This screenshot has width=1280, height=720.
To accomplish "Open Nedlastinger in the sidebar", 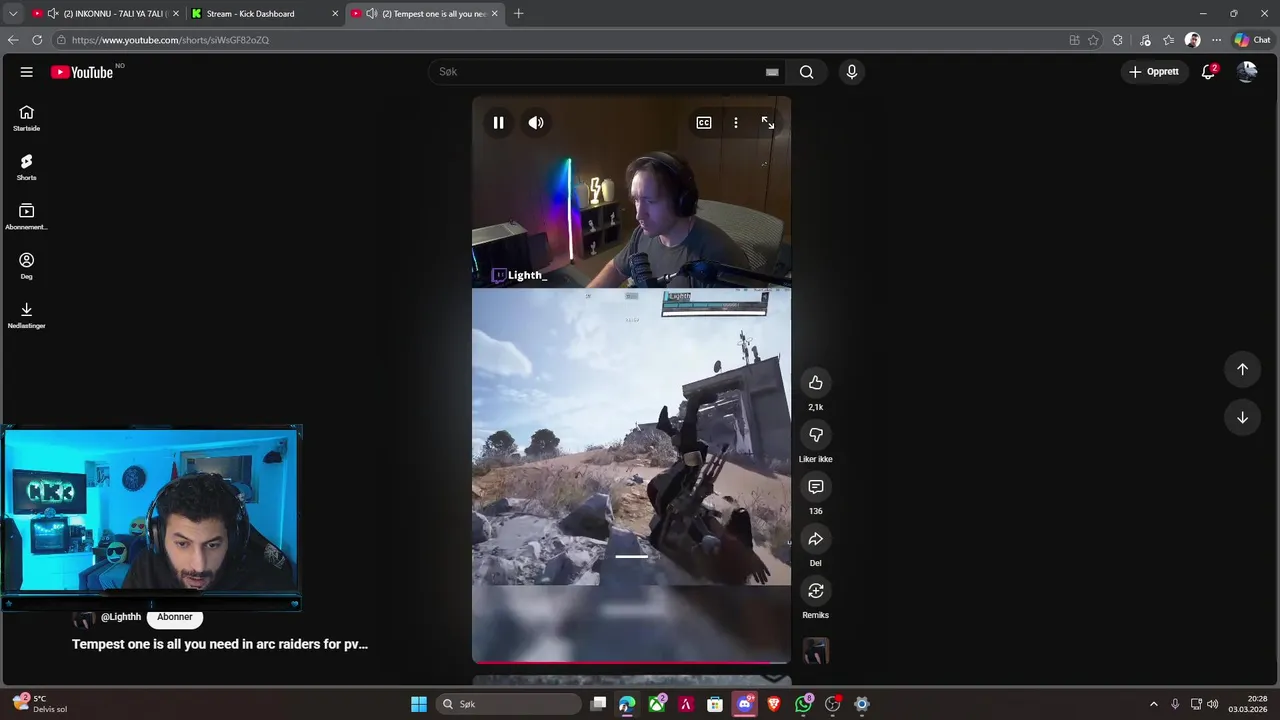I will tap(27, 315).
